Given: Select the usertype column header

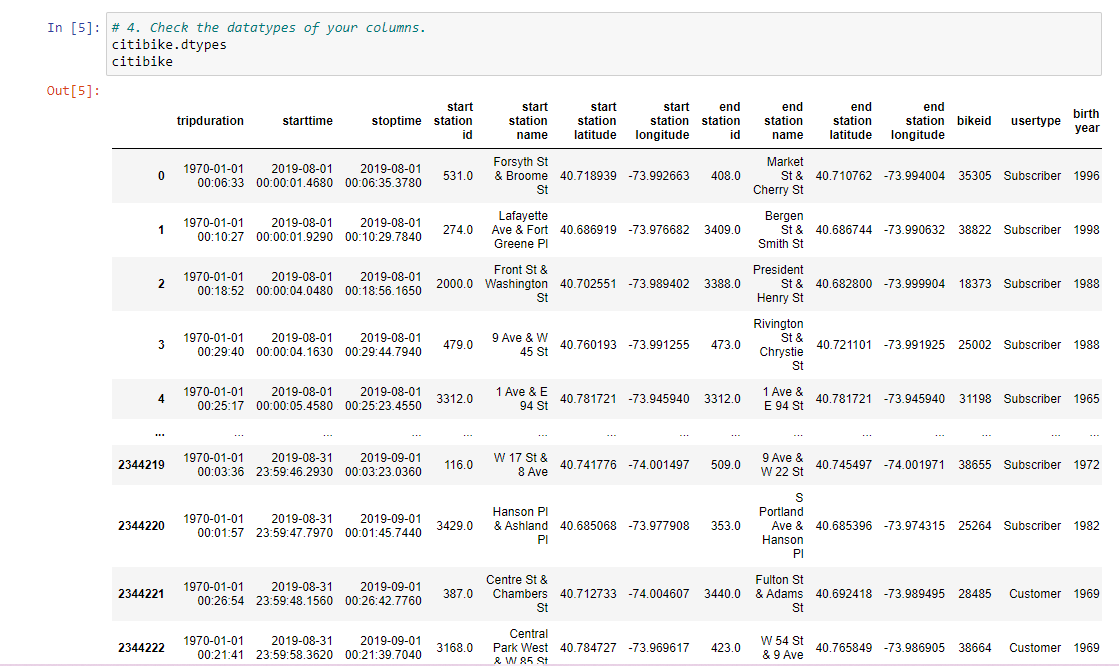Looking at the screenshot, I should click(x=1035, y=120).
